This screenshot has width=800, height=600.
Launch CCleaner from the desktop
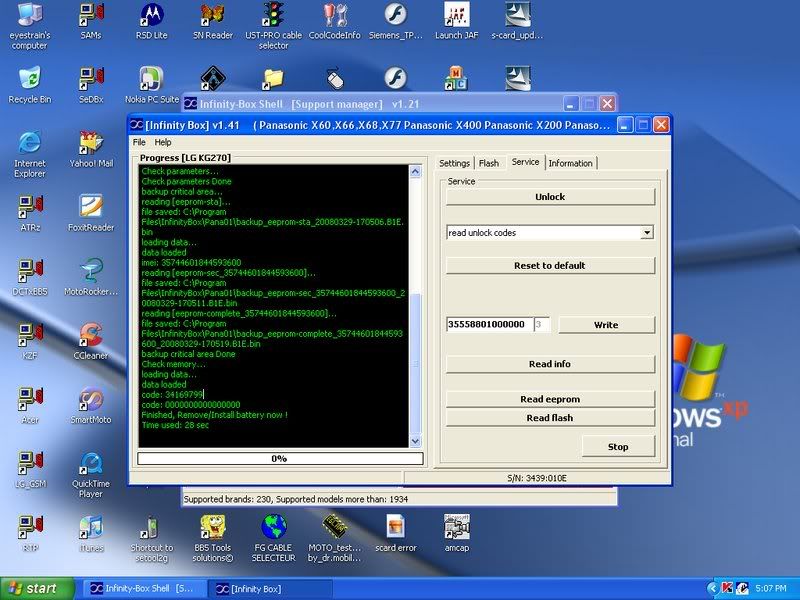coord(91,341)
